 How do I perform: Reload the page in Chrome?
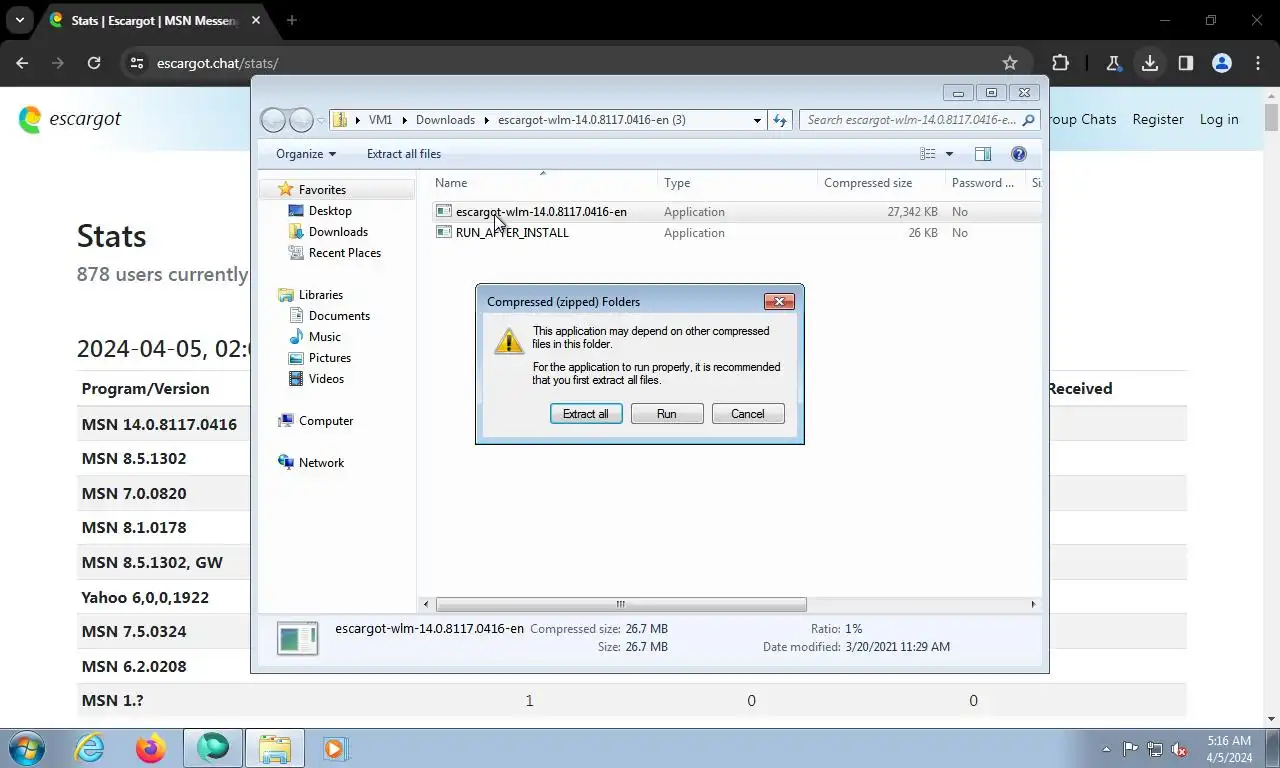click(94, 63)
